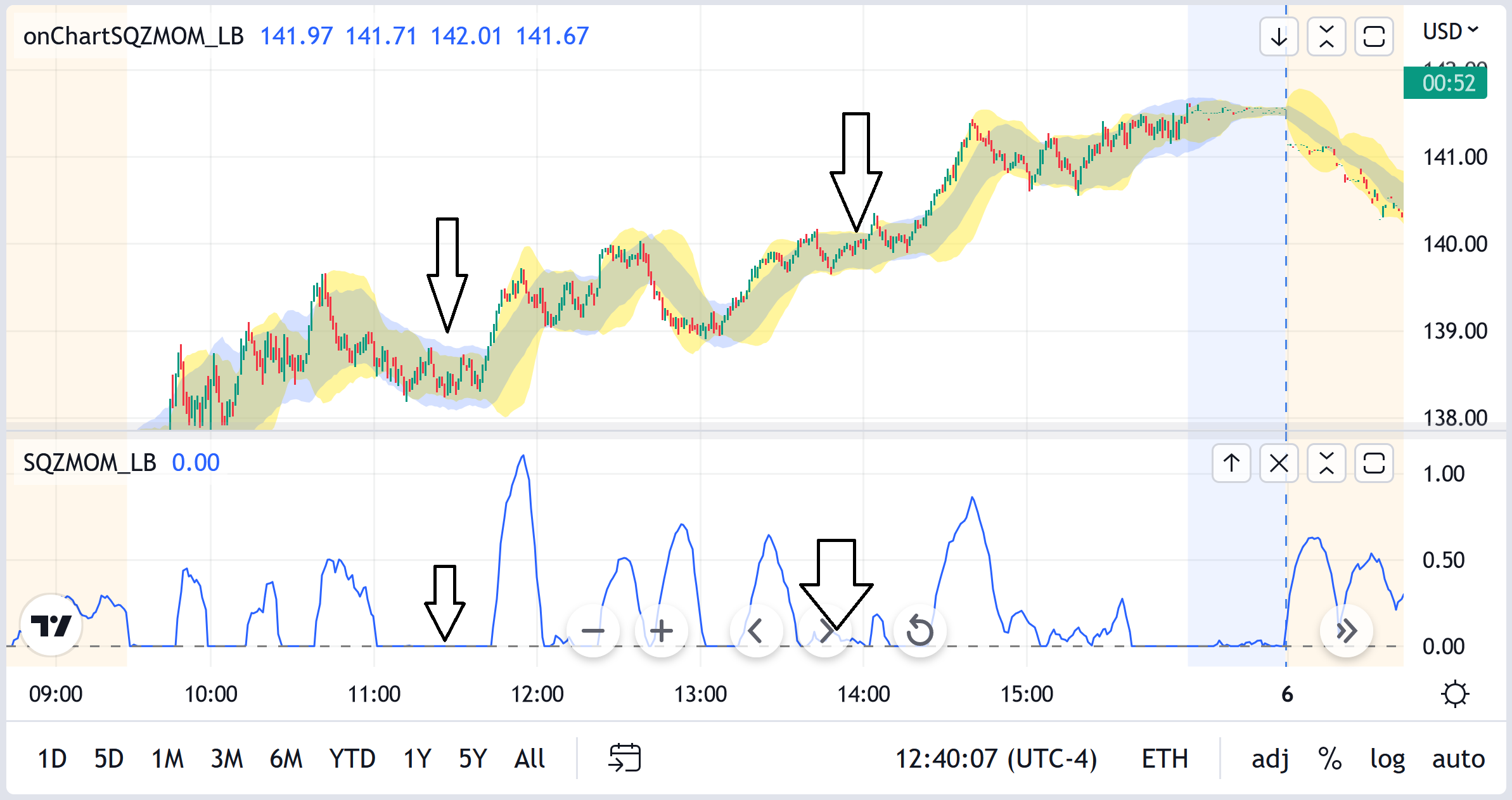Open the Go to date calendar
Viewport: 1512px width, 800px height.
click(625, 758)
